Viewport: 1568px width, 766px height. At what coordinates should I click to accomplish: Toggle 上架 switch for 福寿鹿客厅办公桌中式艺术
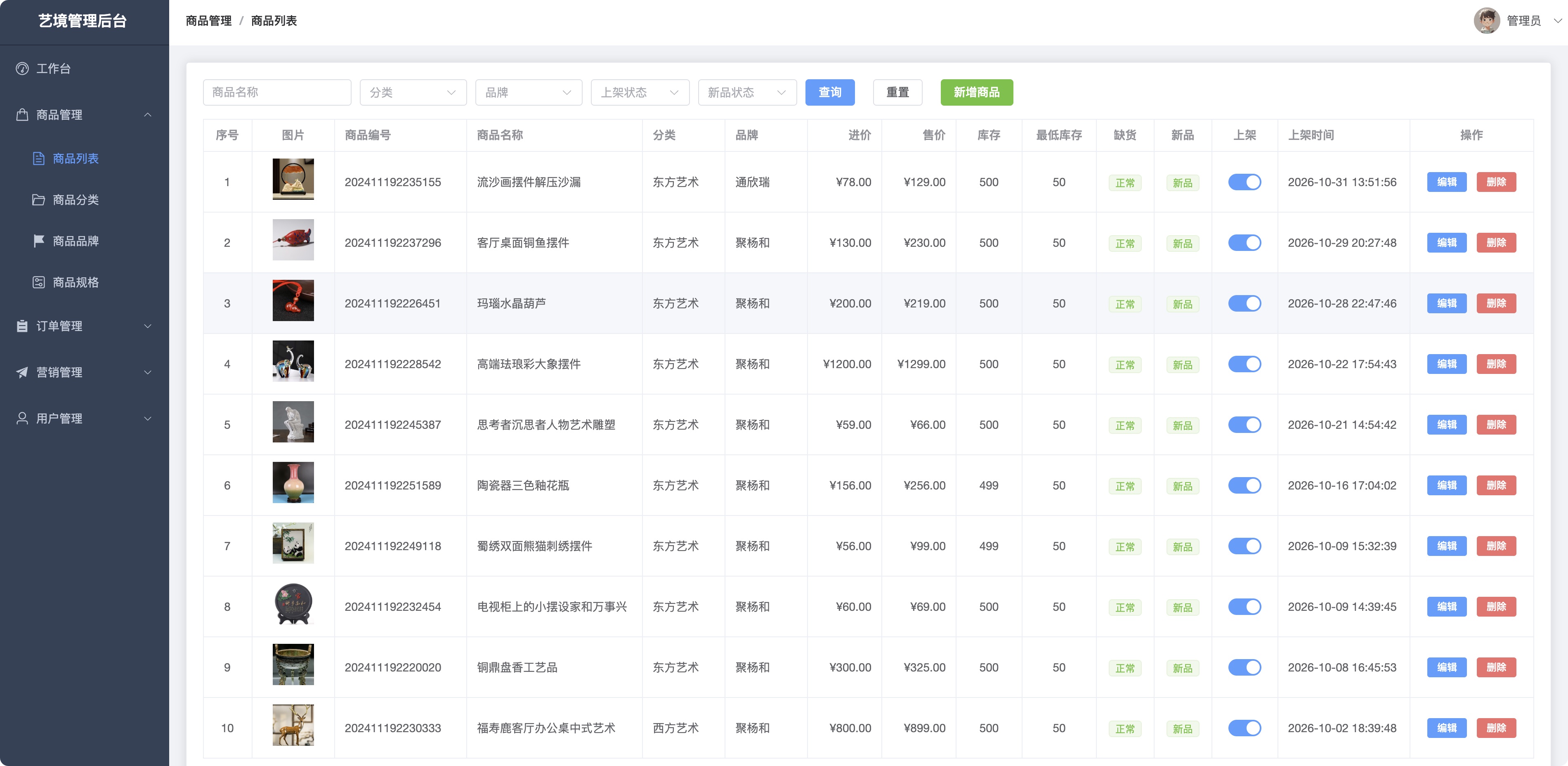(x=1244, y=728)
